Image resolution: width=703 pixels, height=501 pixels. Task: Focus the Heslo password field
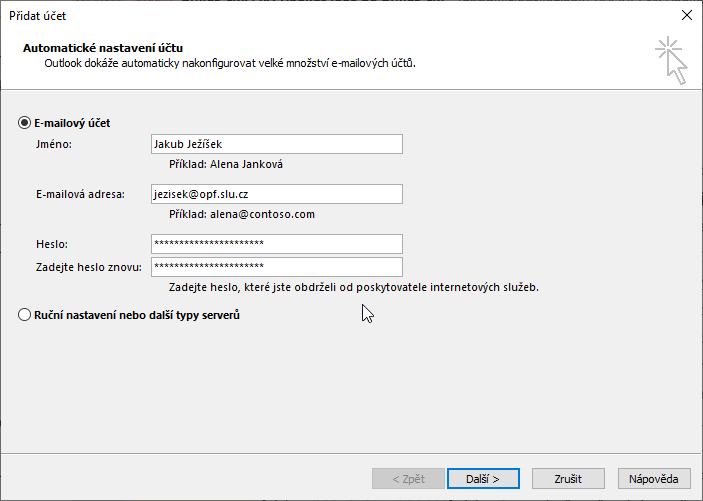pos(277,244)
